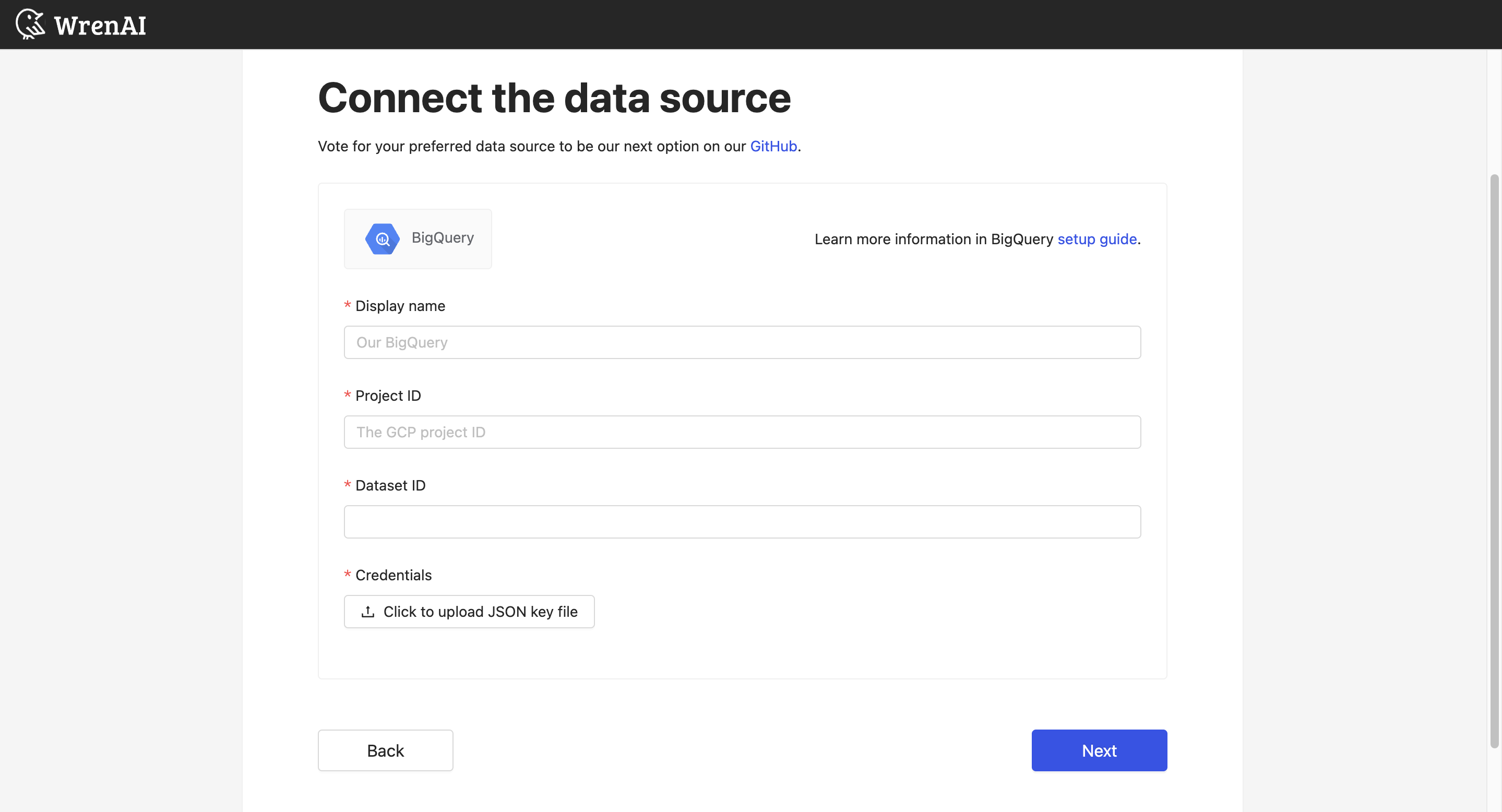Go back with the Back button
The height and width of the screenshot is (812, 1502).
pyautogui.click(x=385, y=750)
